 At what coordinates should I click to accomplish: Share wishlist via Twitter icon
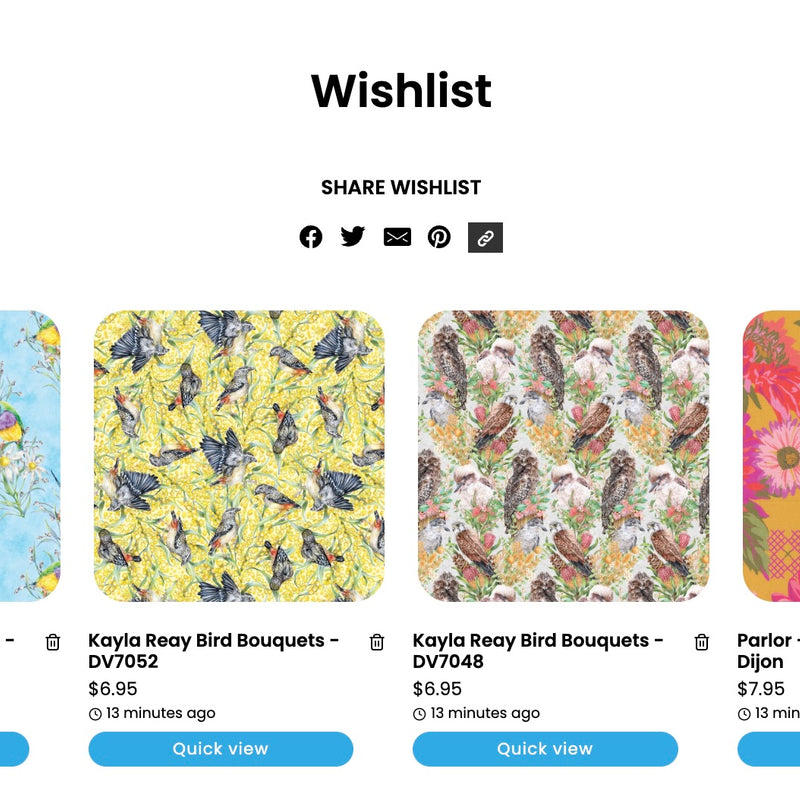click(x=353, y=237)
